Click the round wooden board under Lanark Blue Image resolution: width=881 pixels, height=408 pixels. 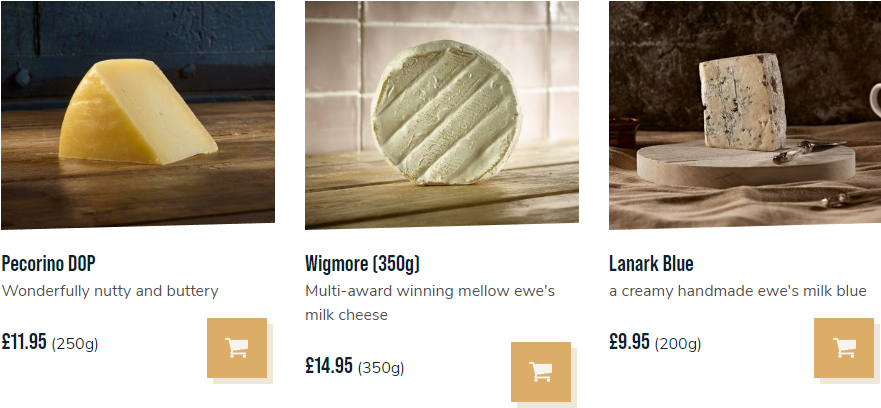(746, 164)
